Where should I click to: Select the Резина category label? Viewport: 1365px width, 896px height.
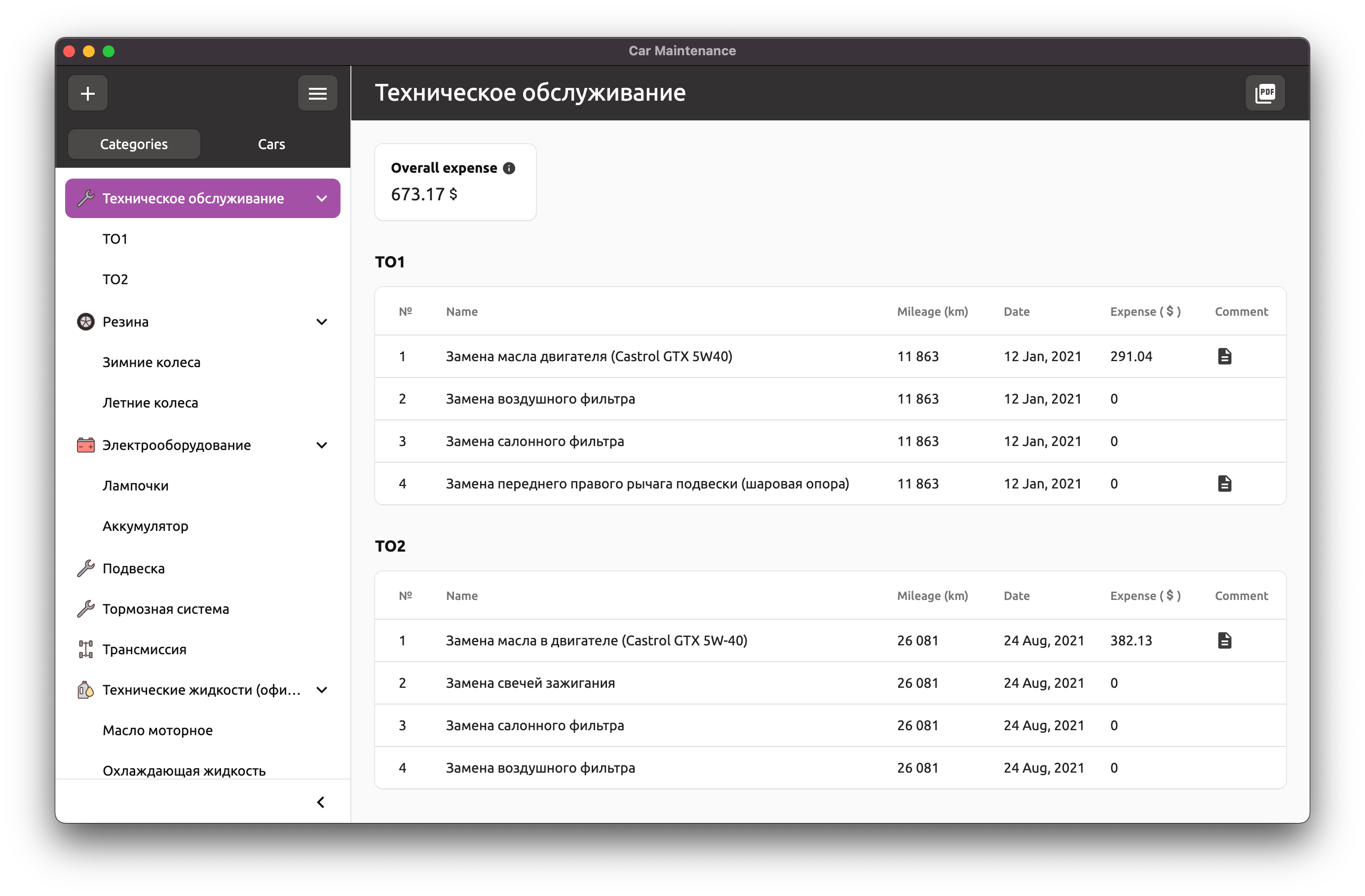pos(126,322)
